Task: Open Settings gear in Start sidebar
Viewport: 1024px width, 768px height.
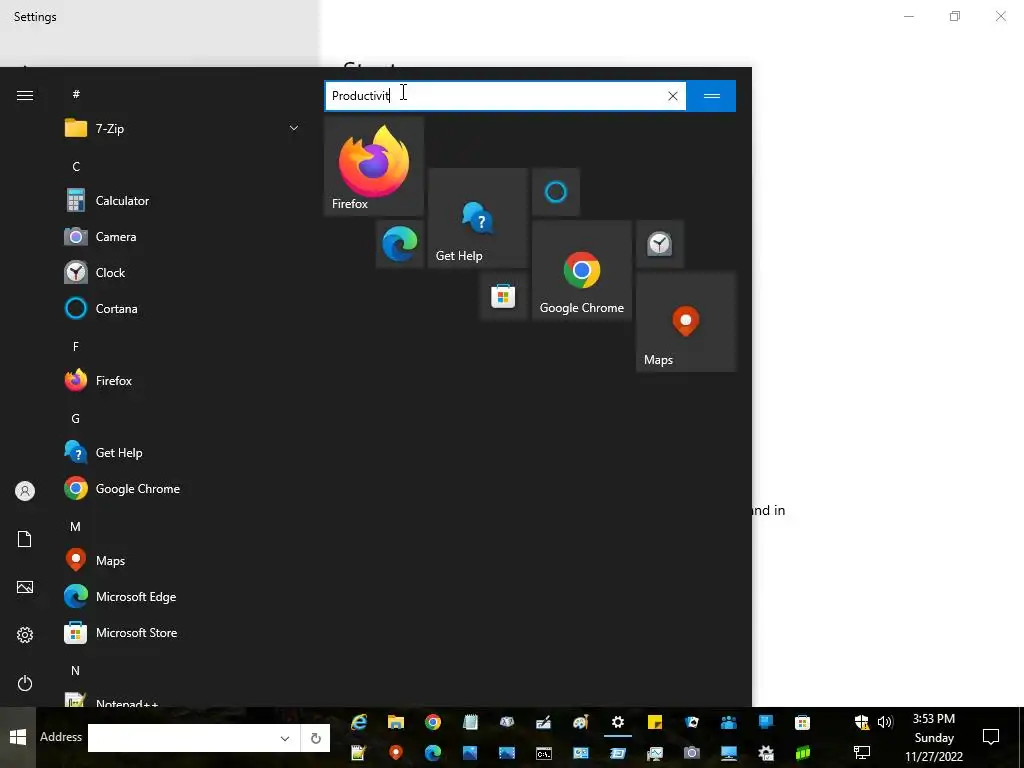Action: coord(25,635)
